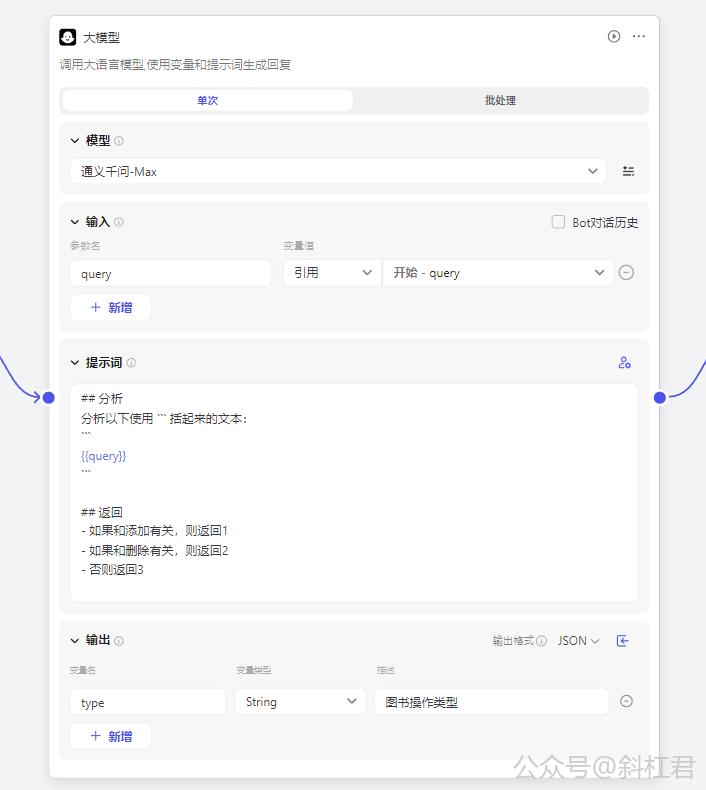Collapse the 提示词 section
706x790 pixels.
[x=75, y=362]
